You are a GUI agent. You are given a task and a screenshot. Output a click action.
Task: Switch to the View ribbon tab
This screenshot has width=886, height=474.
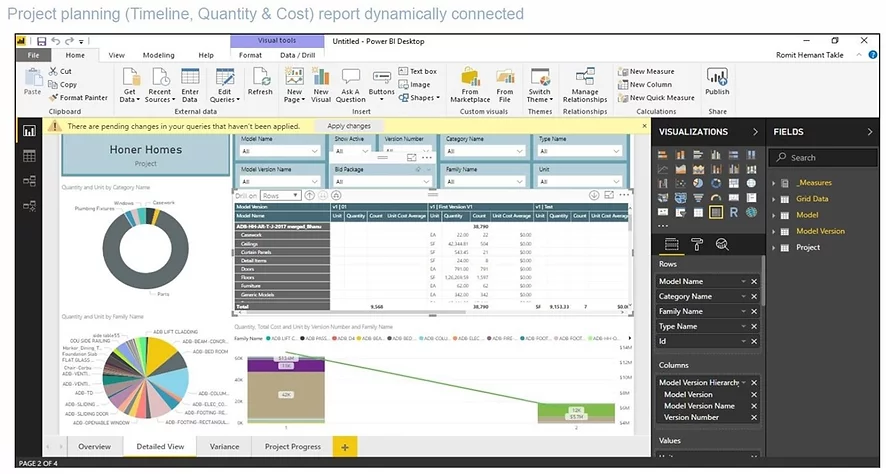(116, 55)
